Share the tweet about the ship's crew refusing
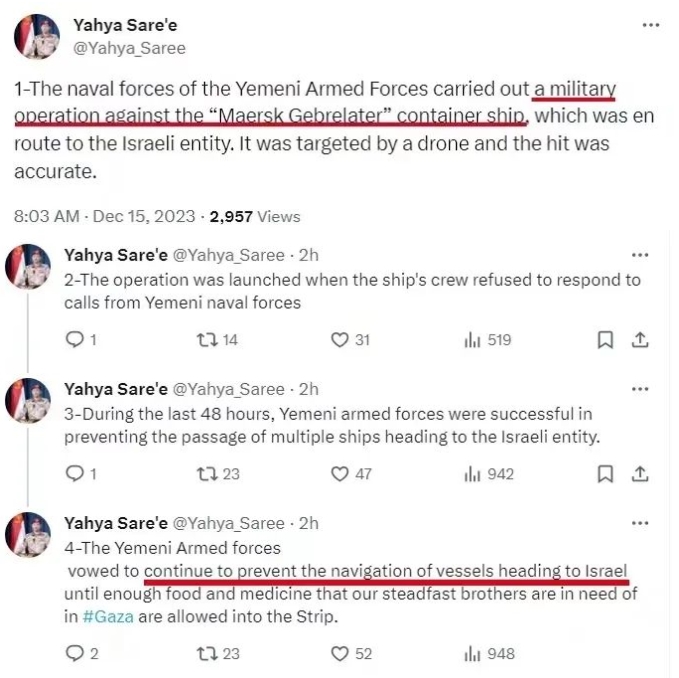 tap(640, 340)
